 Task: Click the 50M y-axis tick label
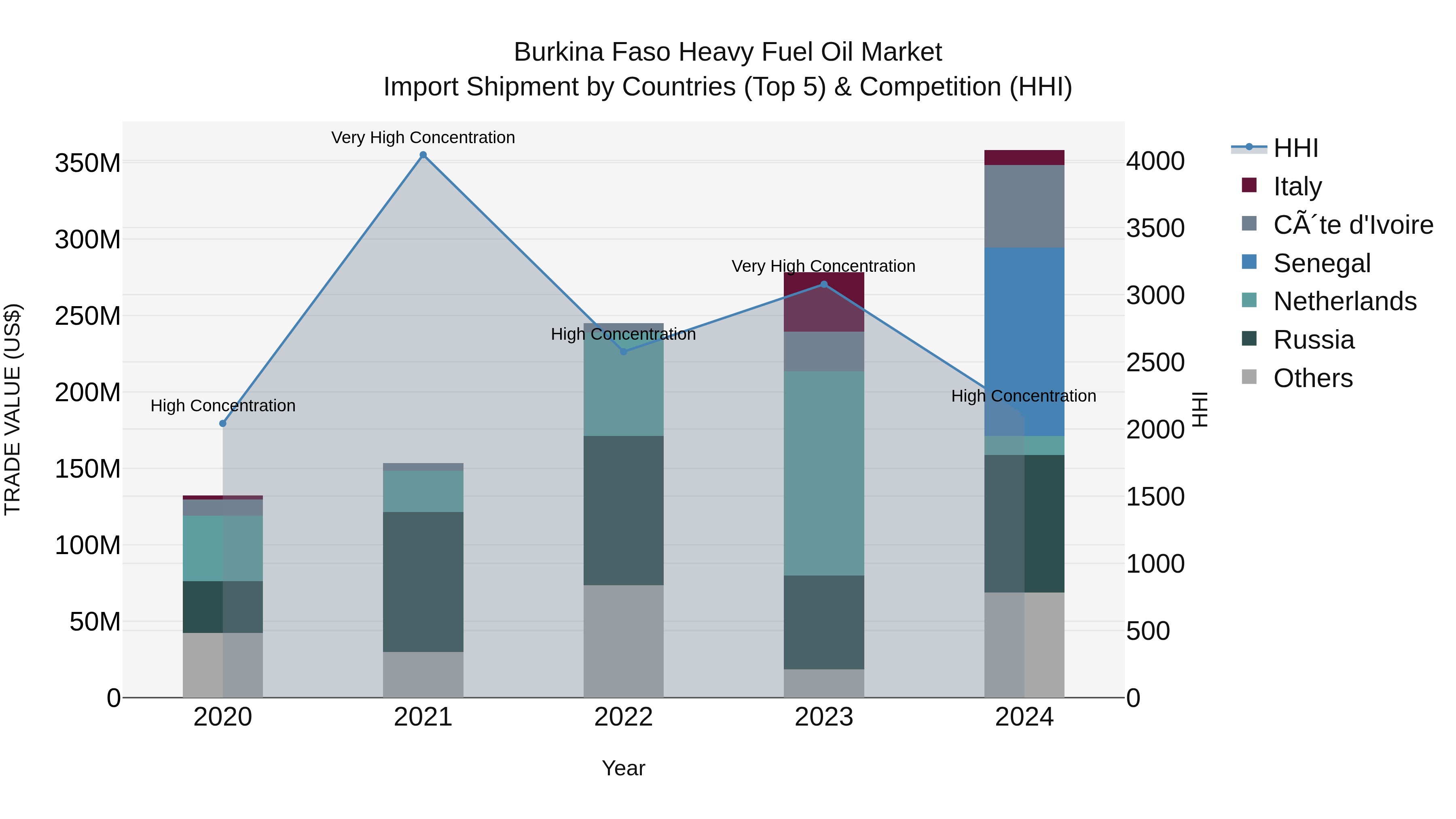point(95,622)
